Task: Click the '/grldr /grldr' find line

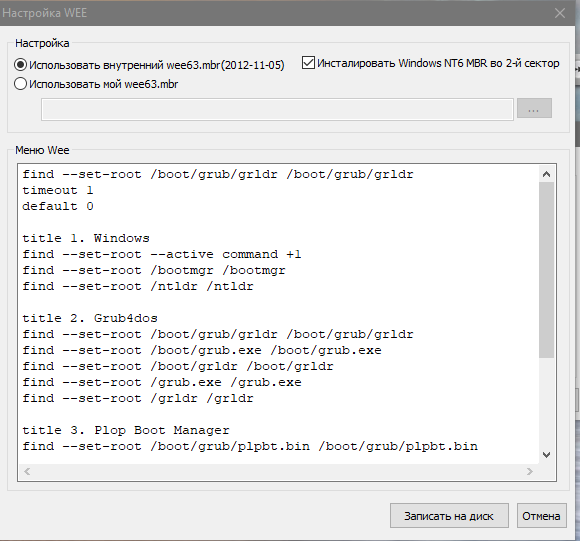Action: [x=138, y=398]
